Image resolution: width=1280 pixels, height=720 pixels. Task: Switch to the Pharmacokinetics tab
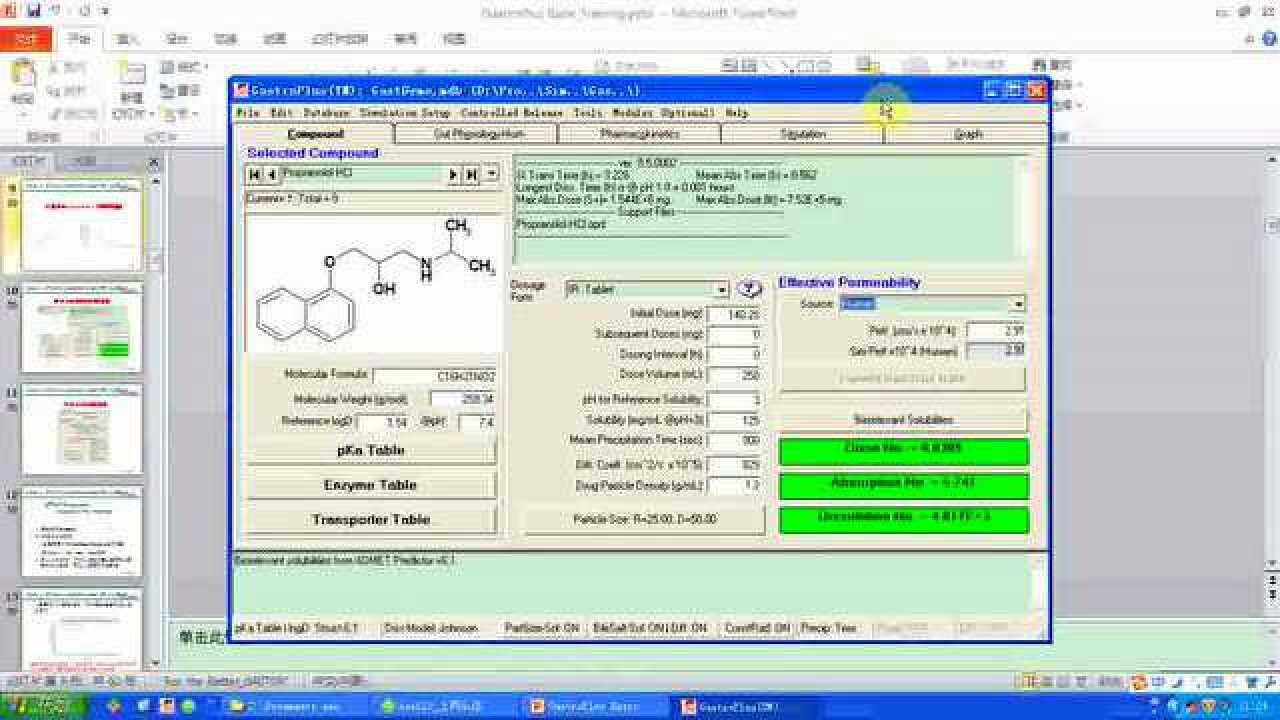pyautogui.click(x=639, y=134)
